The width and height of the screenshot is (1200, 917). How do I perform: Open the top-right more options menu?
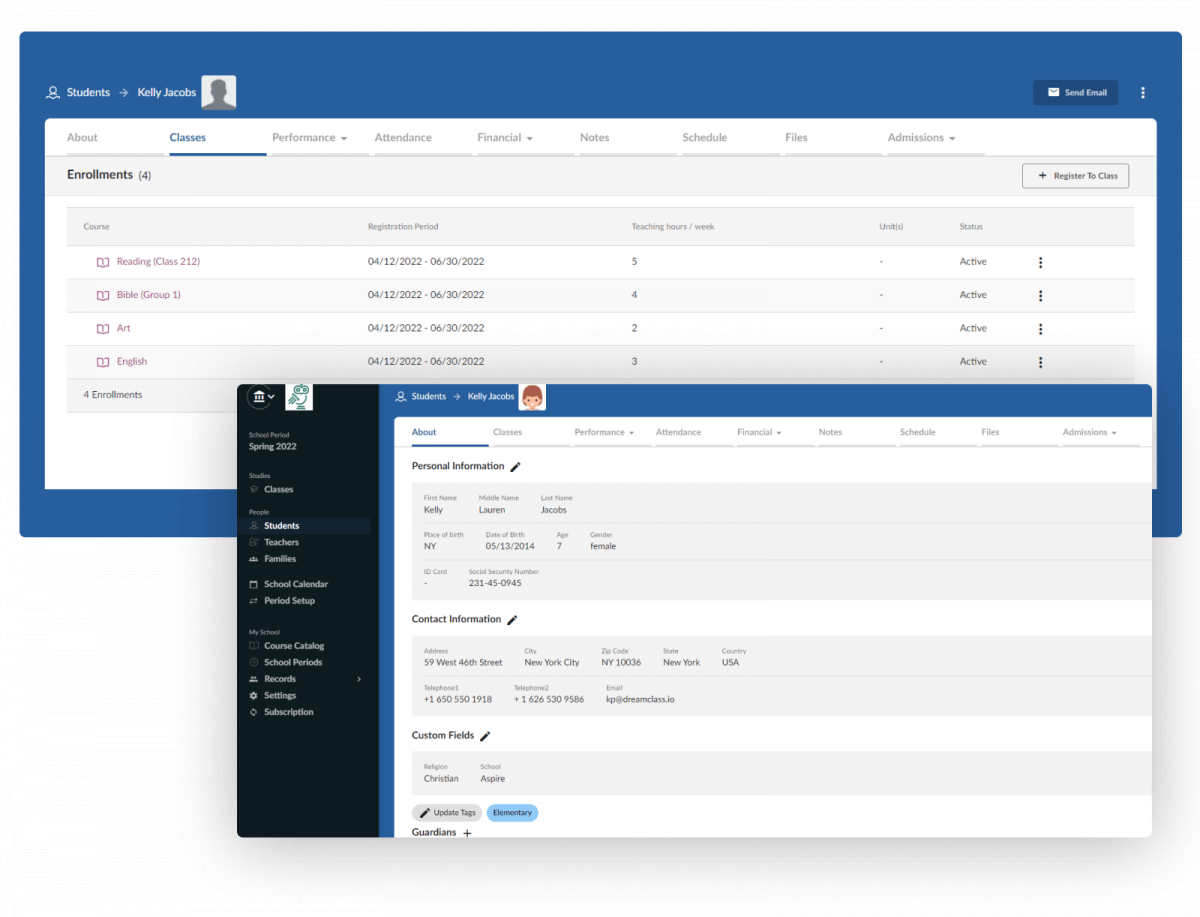pyautogui.click(x=1143, y=93)
